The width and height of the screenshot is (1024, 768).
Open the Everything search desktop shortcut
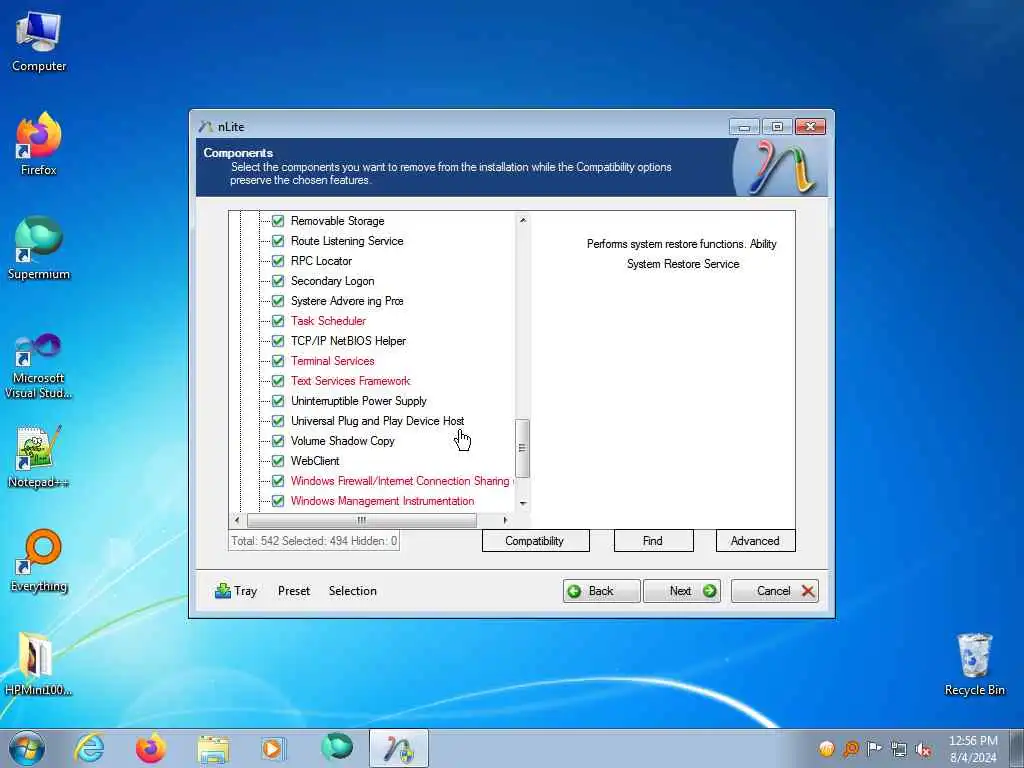(39, 560)
